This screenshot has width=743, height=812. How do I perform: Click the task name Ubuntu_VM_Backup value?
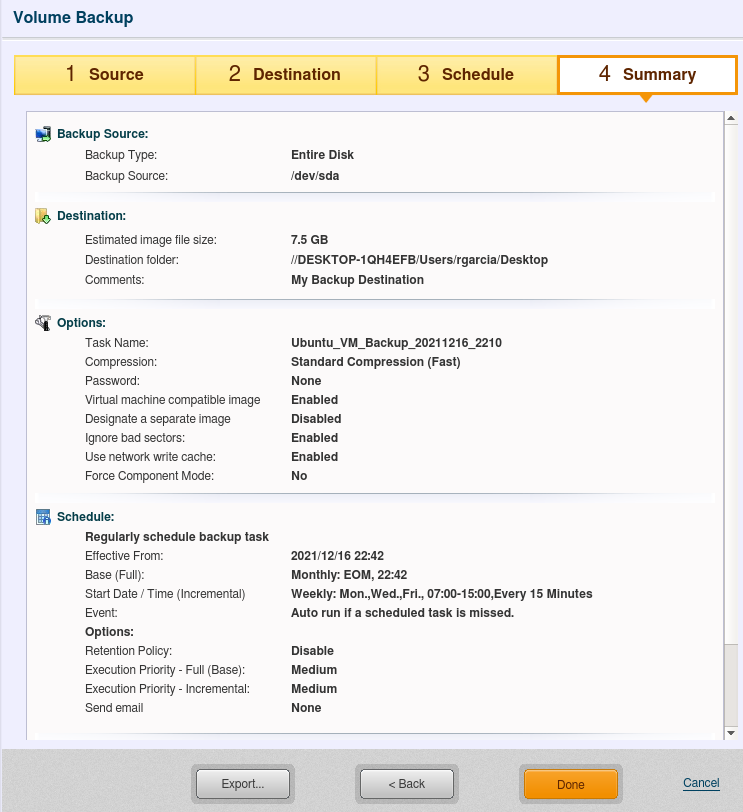pyautogui.click(x=396, y=343)
